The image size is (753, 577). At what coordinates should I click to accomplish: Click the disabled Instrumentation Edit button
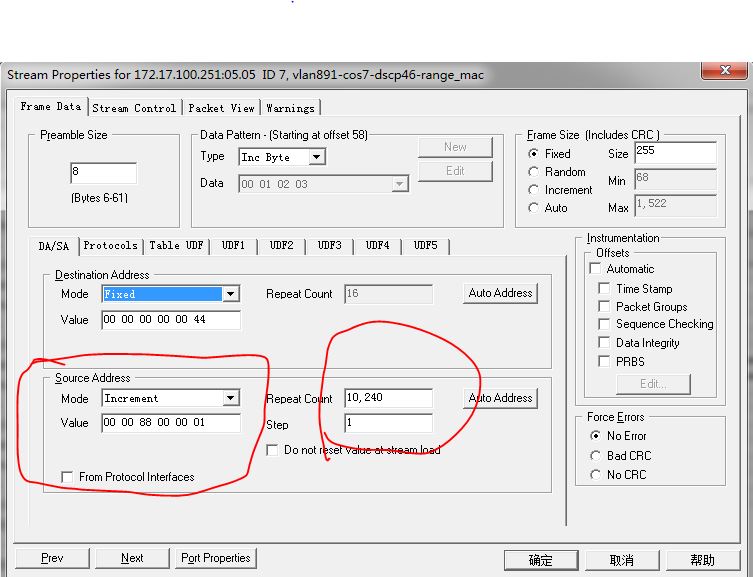[653, 384]
